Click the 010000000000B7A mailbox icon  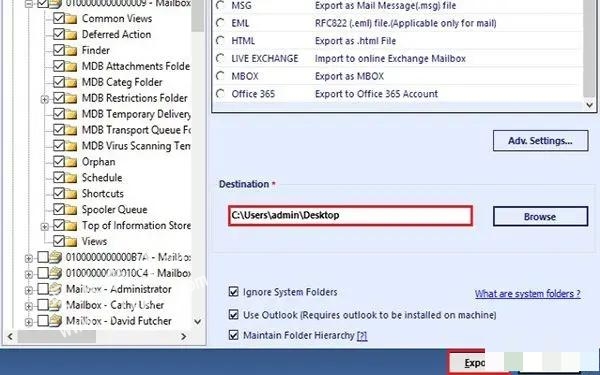(x=55, y=257)
